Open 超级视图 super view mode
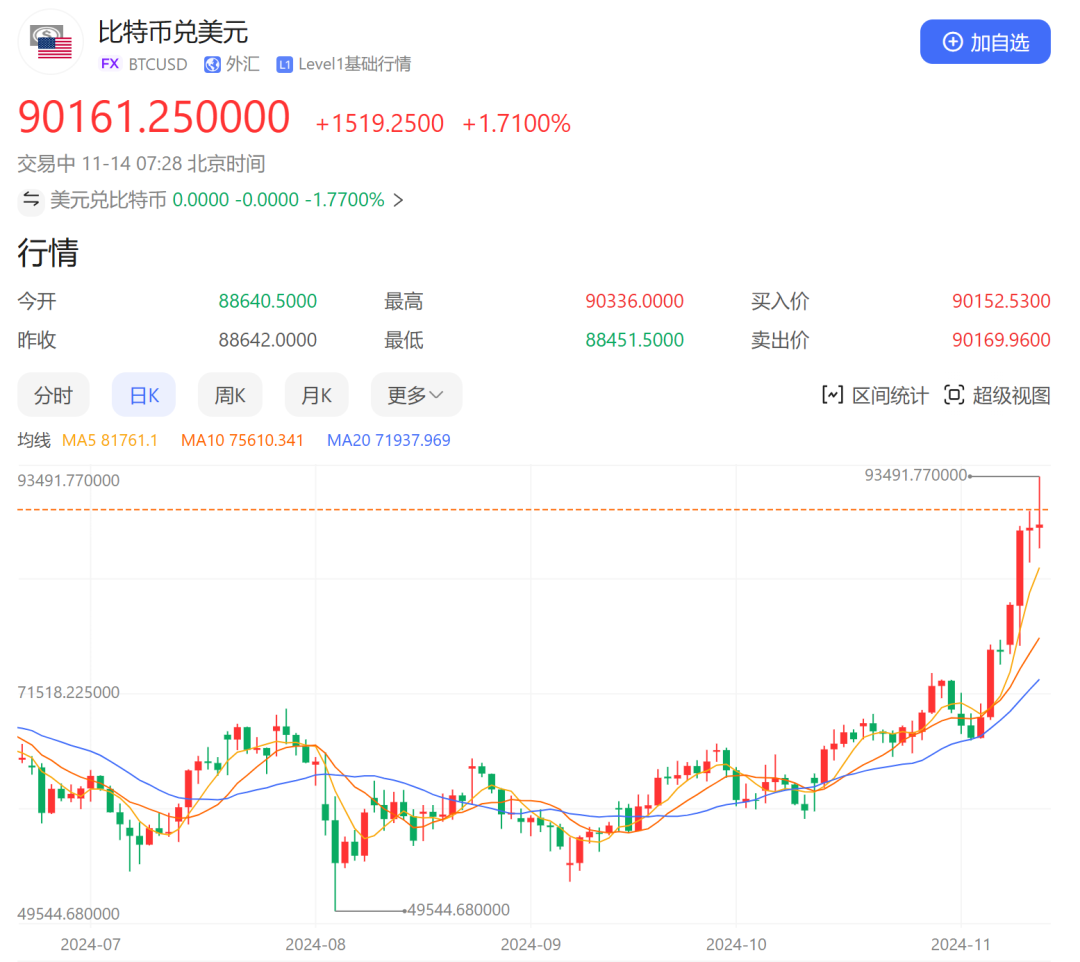 (998, 395)
